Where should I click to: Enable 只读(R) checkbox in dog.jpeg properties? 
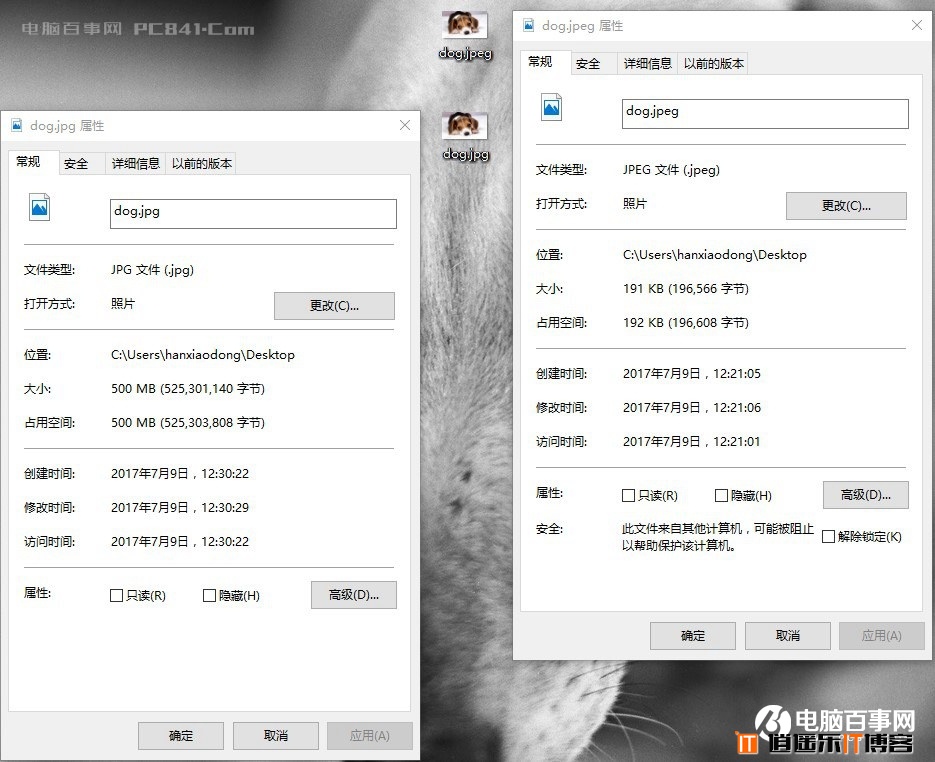pos(628,495)
